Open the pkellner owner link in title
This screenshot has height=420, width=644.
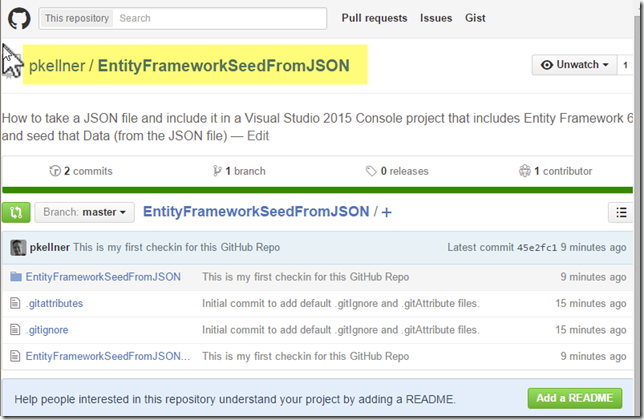pyautogui.click(x=57, y=66)
